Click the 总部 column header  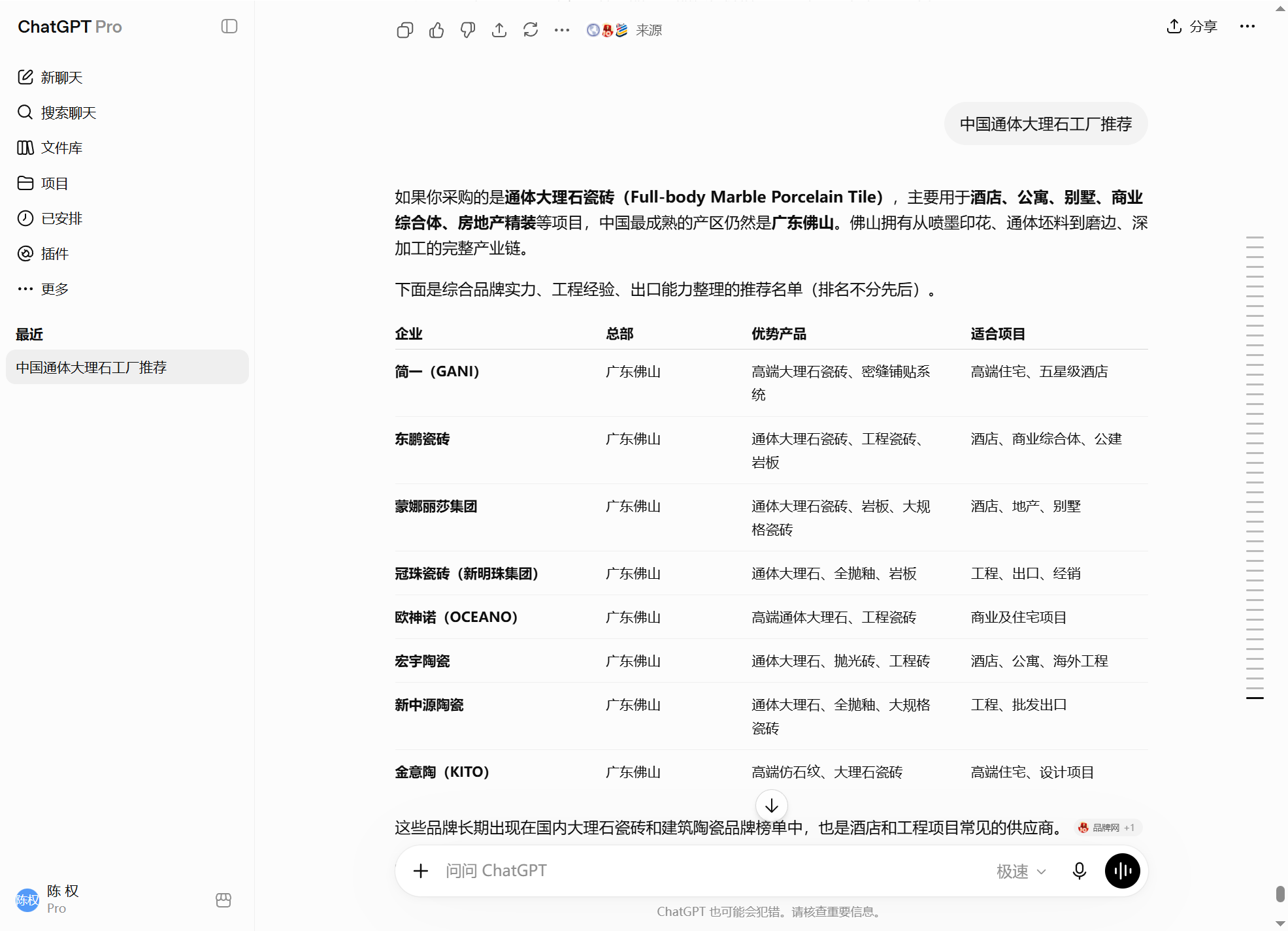(x=619, y=334)
